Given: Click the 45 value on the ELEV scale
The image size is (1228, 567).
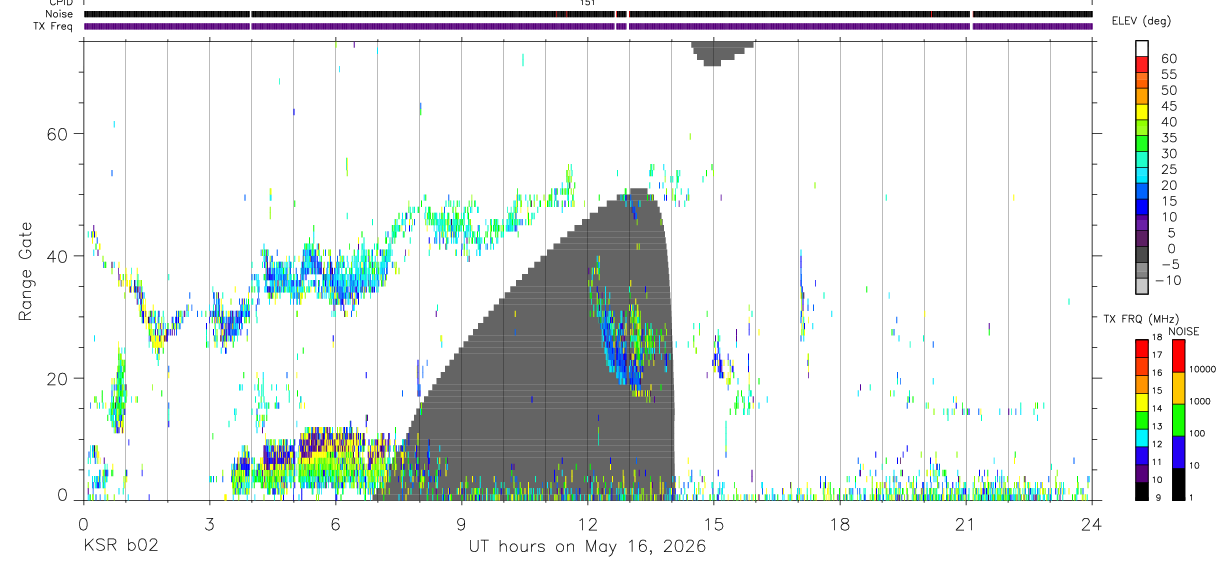Looking at the screenshot, I should click(1168, 106).
